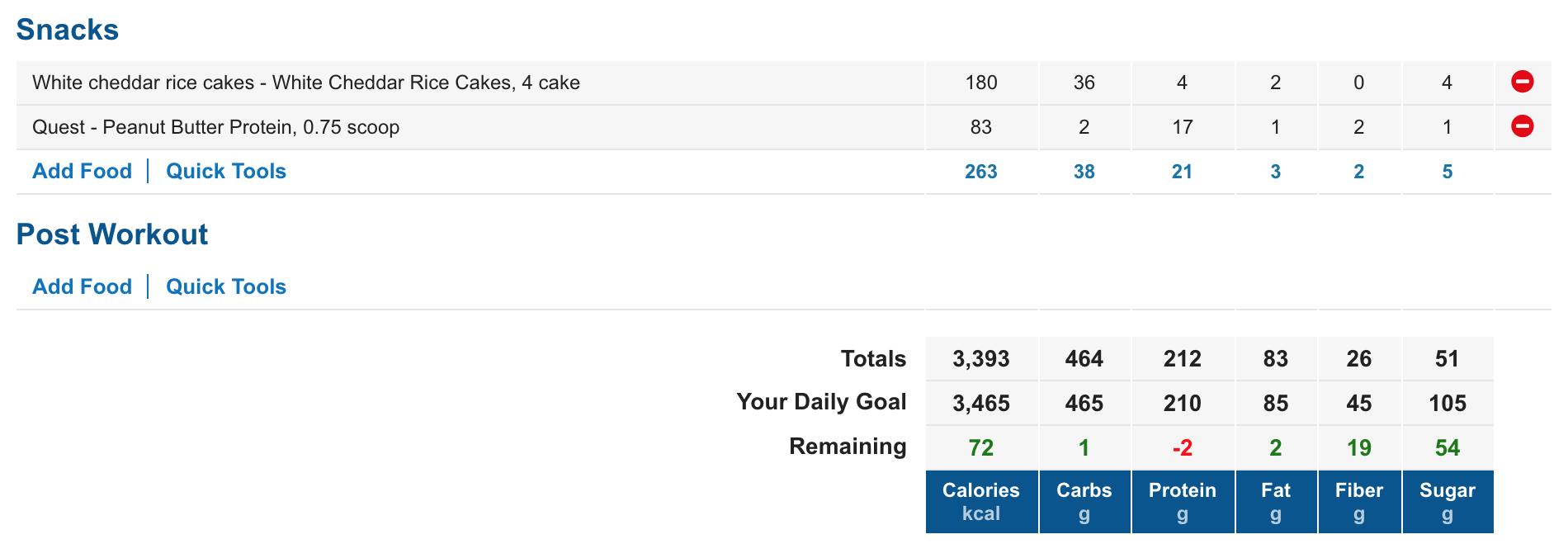Click the Snacks calorie subtotal 263
Screen dimensions: 1568x558
click(981, 172)
